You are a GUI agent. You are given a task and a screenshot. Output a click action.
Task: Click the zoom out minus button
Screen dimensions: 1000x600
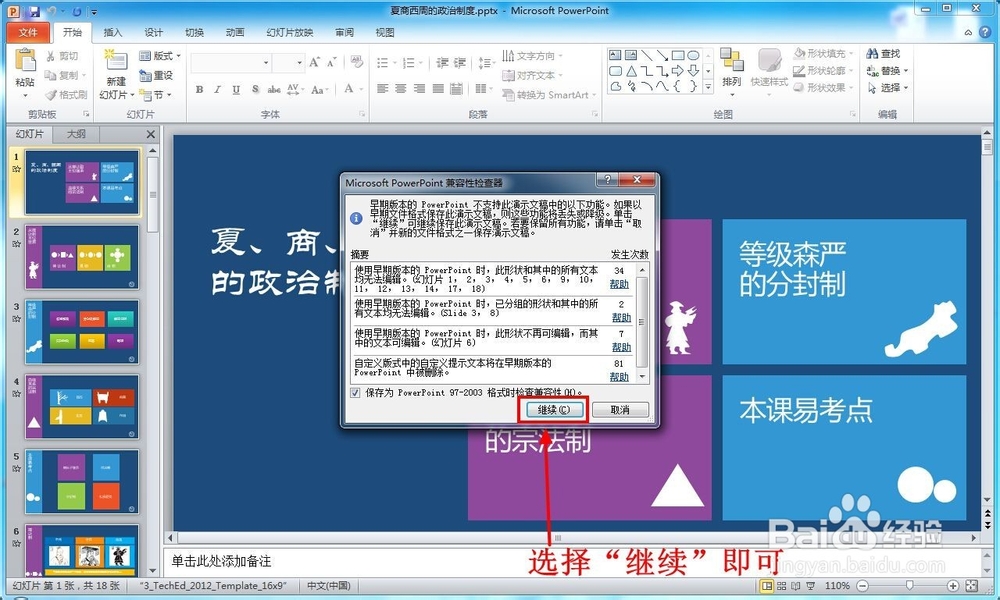(862, 585)
